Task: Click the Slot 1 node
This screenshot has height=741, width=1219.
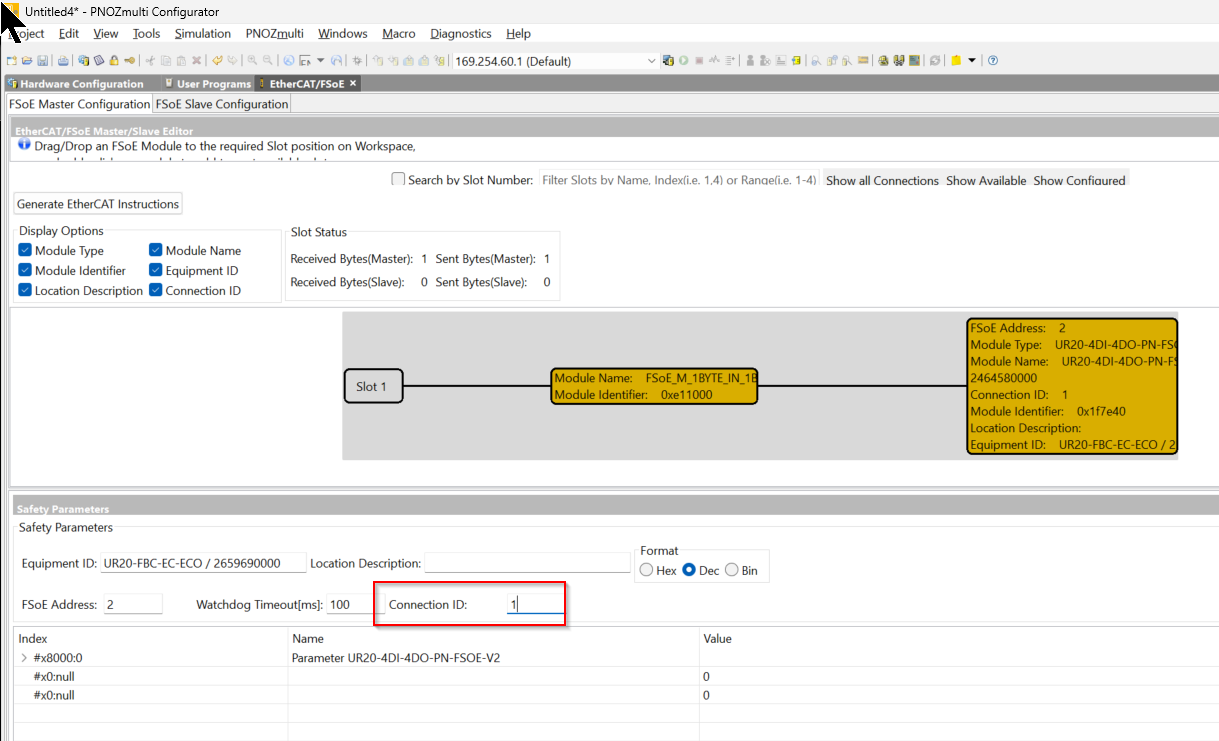Action: click(x=373, y=386)
